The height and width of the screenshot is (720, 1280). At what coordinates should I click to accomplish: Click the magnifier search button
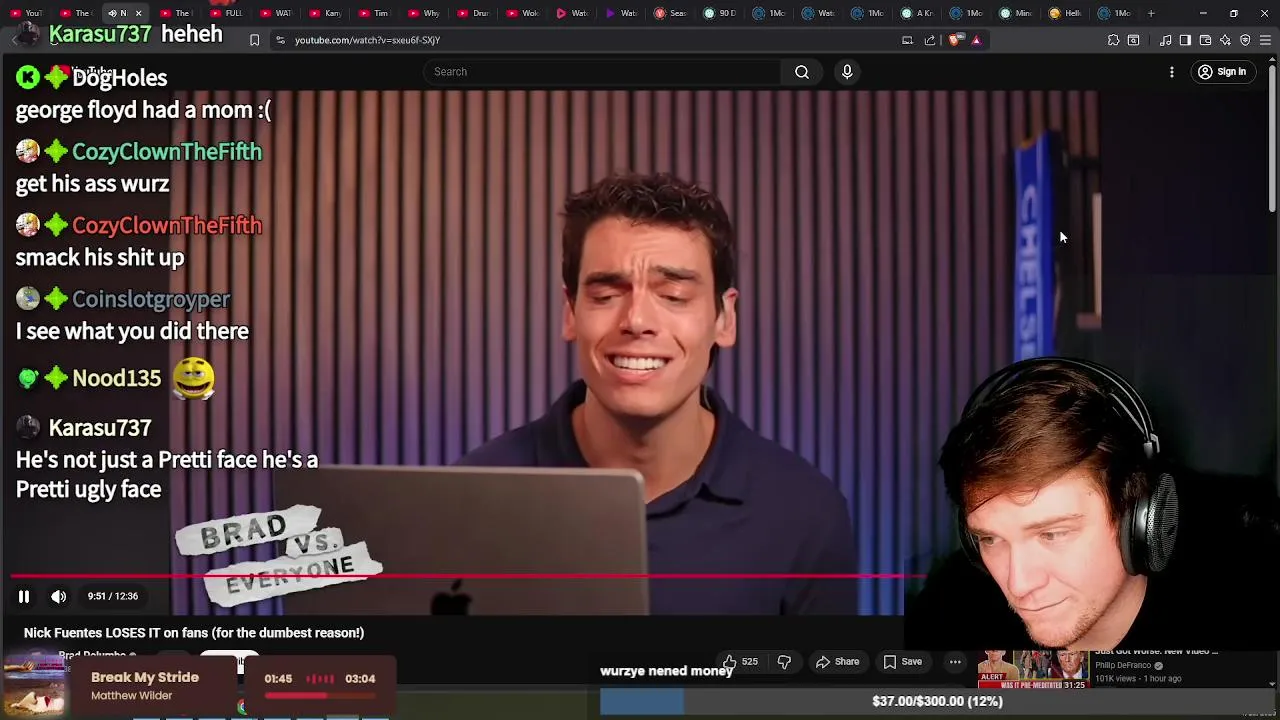[x=802, y=72]
